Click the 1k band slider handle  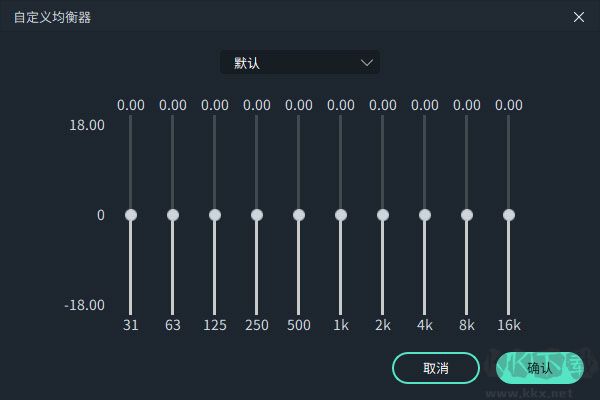[341, 215]
